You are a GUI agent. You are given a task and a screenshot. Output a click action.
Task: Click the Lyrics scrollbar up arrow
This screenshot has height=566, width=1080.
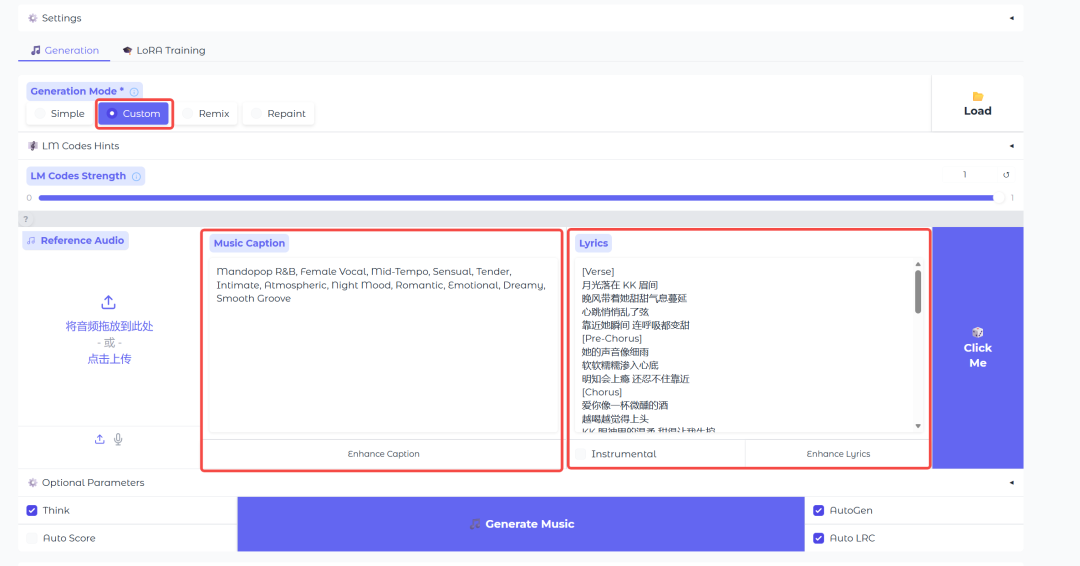[917, 264]
